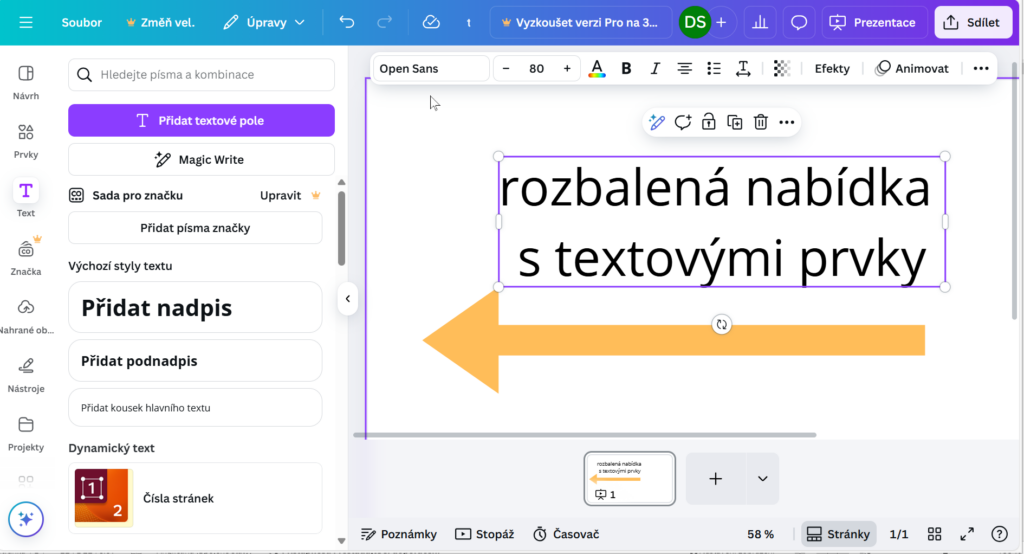
Task: Toggle italic formatting
Action: coord(655,69)
